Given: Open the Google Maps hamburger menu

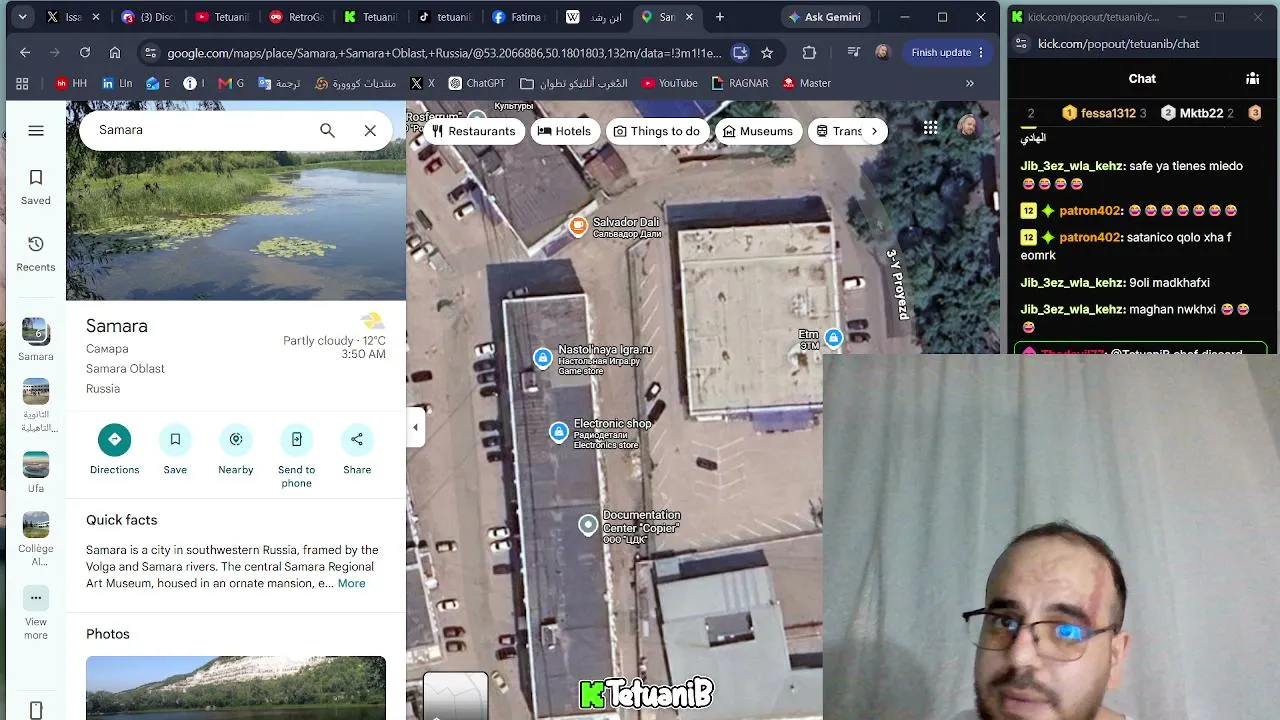Looking at the screenshot, I should [36, 130].
